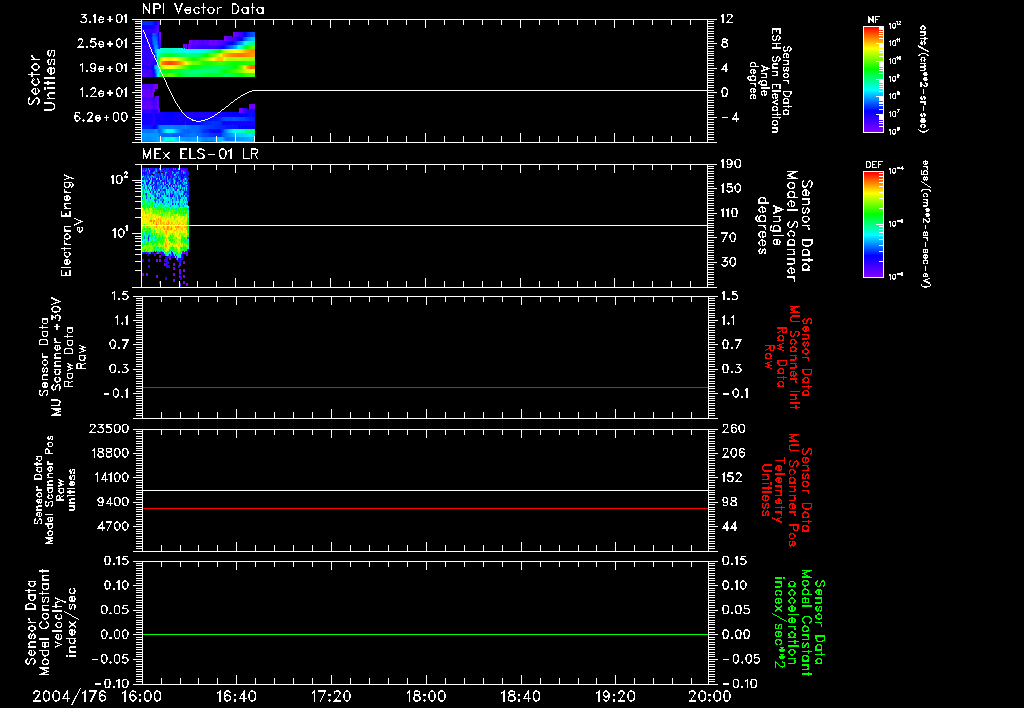Click the NF color bar legend
The image size is (1024, 708).
tap(874, 78)
